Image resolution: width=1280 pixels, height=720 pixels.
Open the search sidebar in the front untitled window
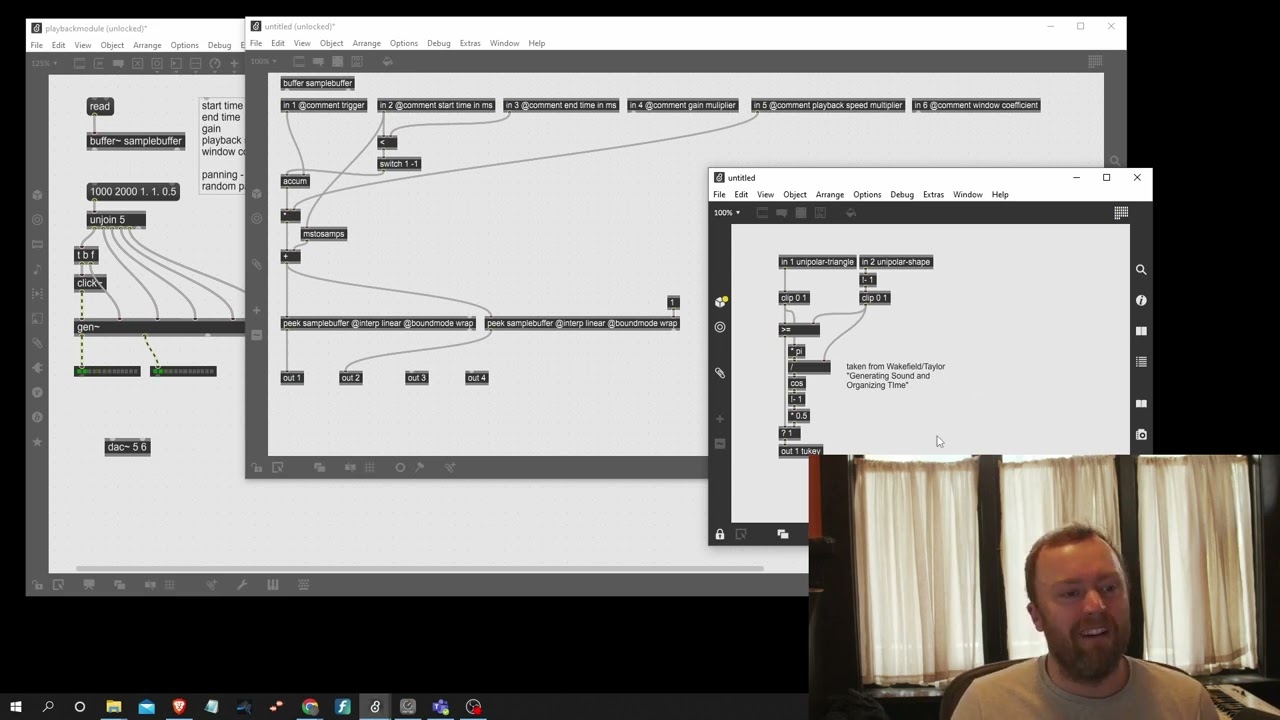1141,269
